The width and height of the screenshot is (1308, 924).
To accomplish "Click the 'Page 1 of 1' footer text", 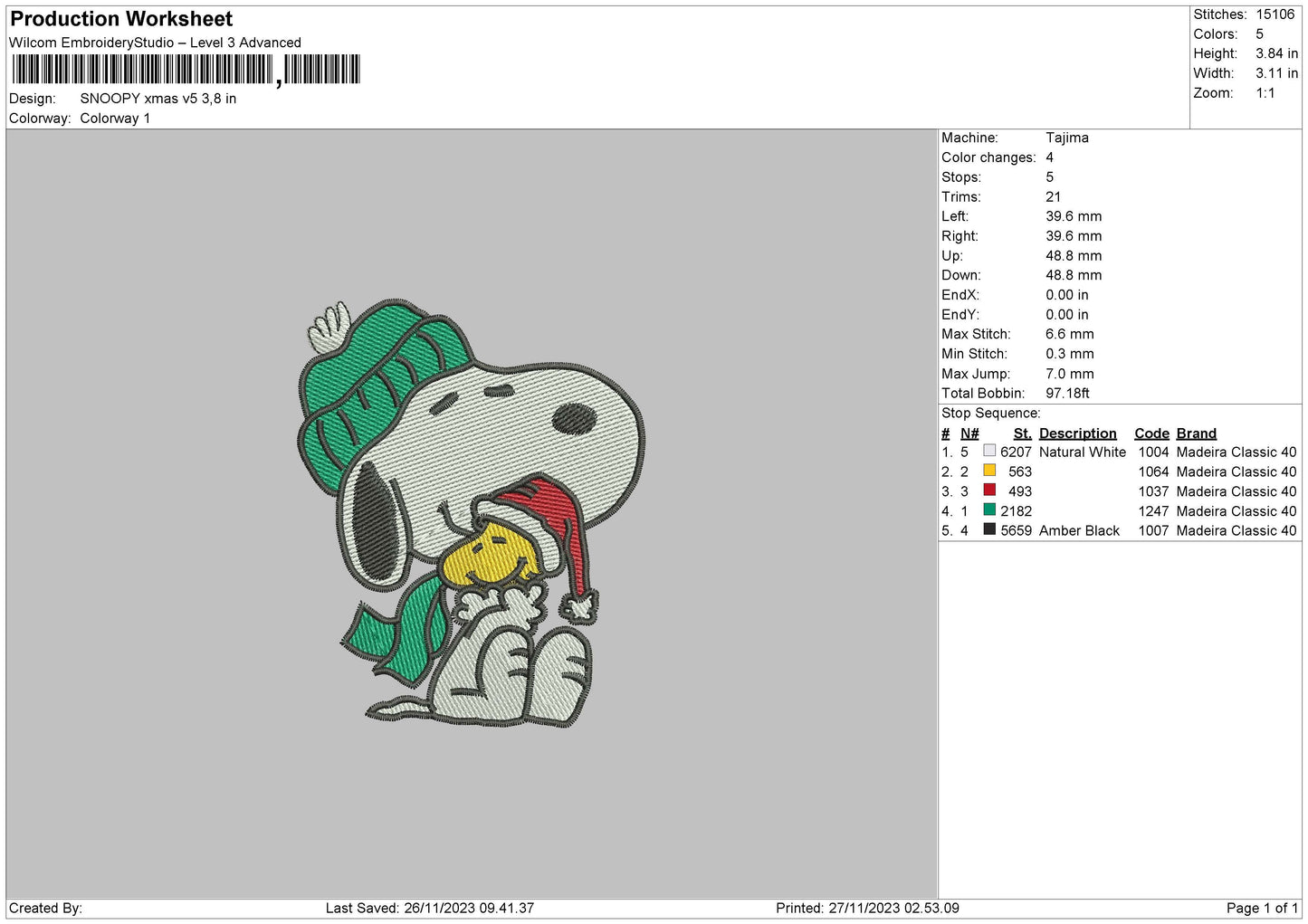I will coord(1262,908).
